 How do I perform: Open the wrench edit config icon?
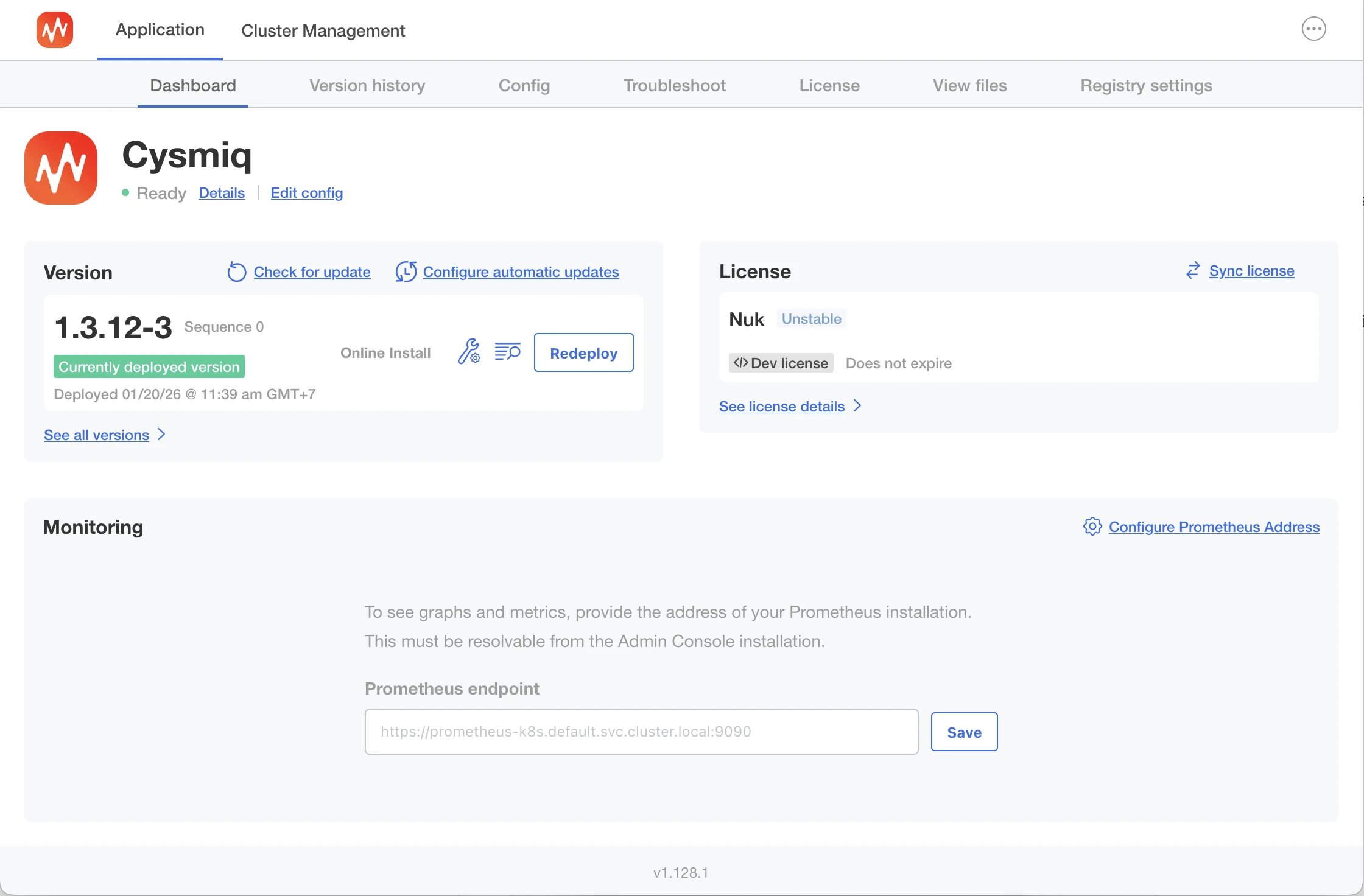click(469, 352)
